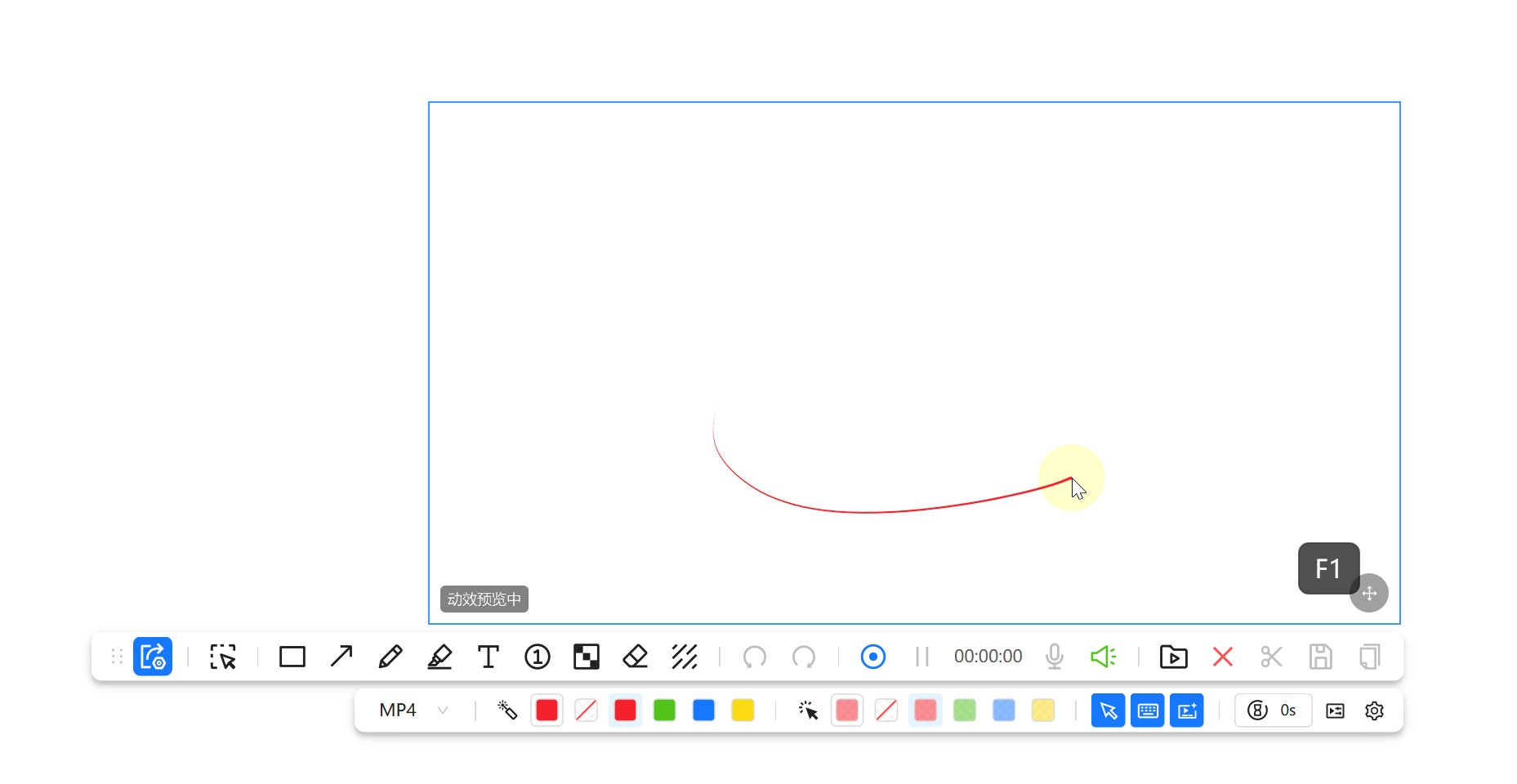
Task: Choose the mosaic blur tool
Action: pos(587,657)
